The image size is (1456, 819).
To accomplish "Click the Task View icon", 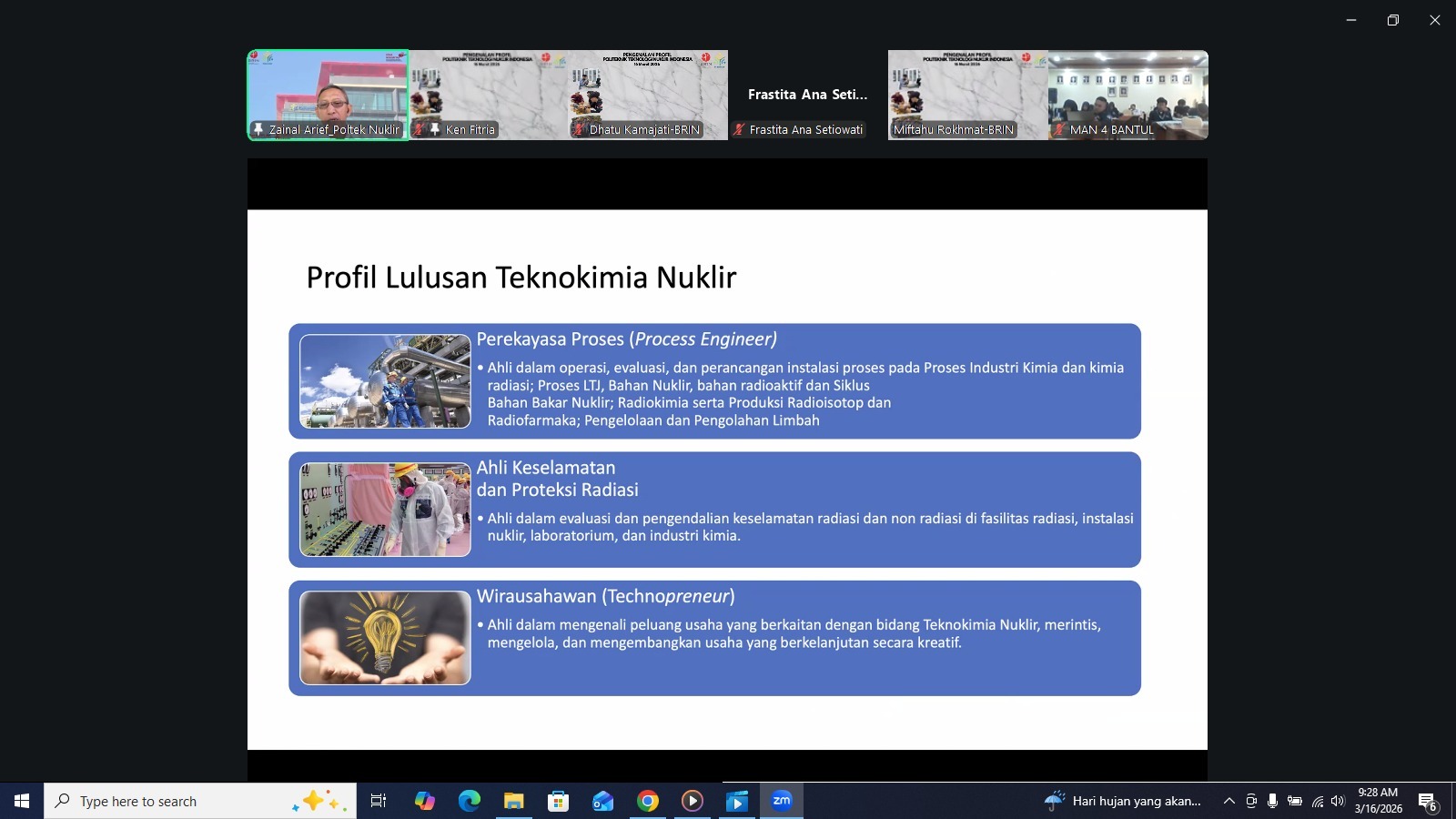I will click(x=379, y=801).
